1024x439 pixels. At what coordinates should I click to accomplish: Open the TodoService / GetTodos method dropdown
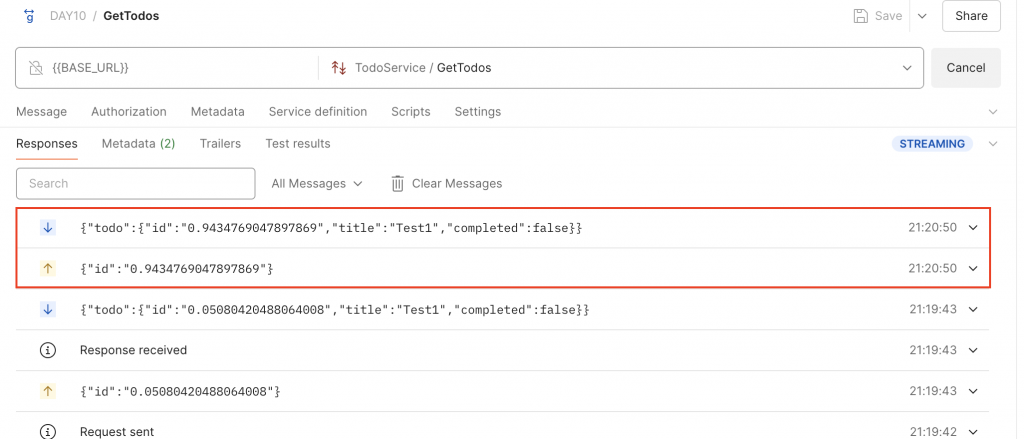[907, 68]
